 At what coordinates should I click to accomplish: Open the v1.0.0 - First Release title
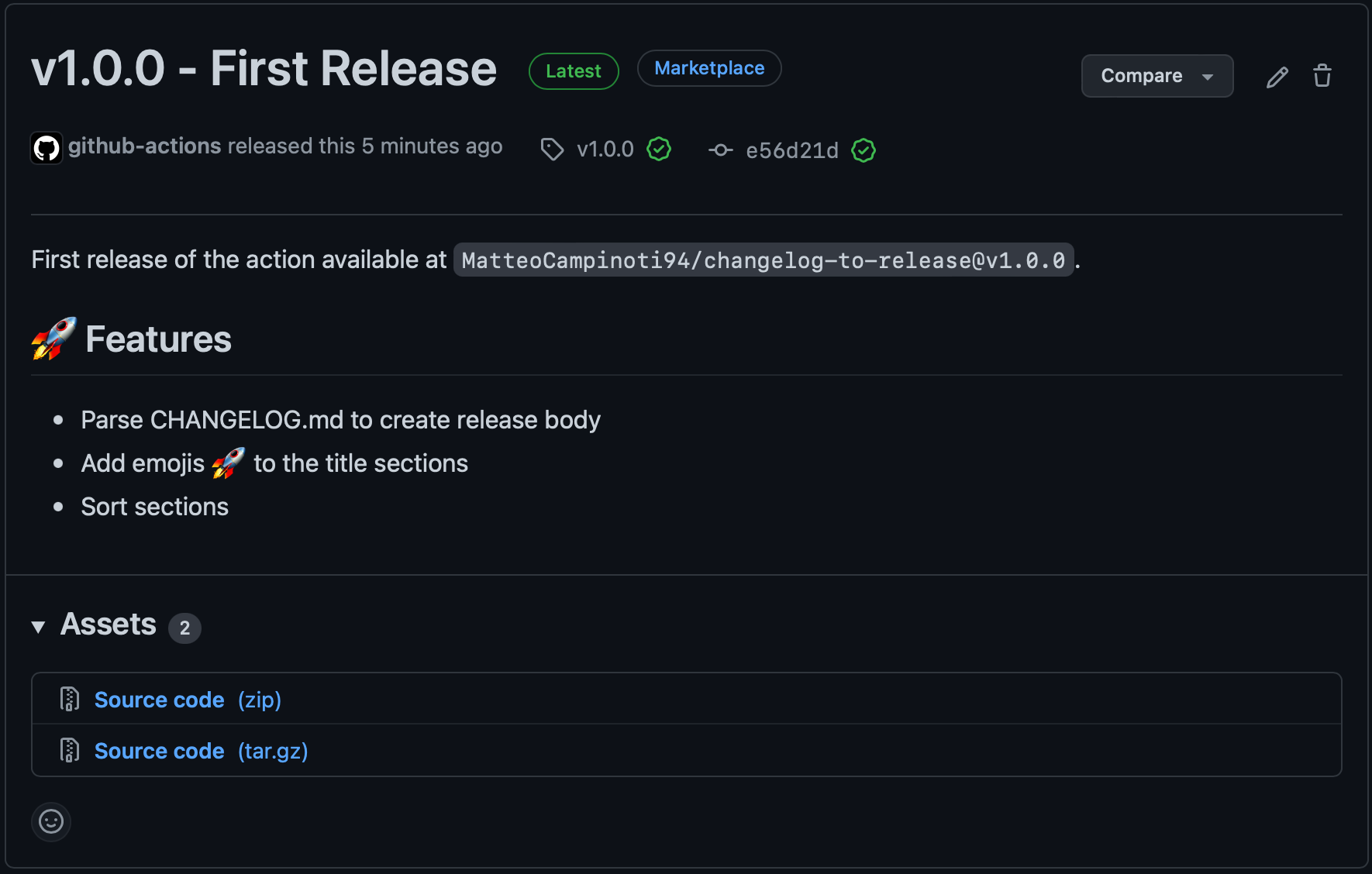tap(264, 68)
